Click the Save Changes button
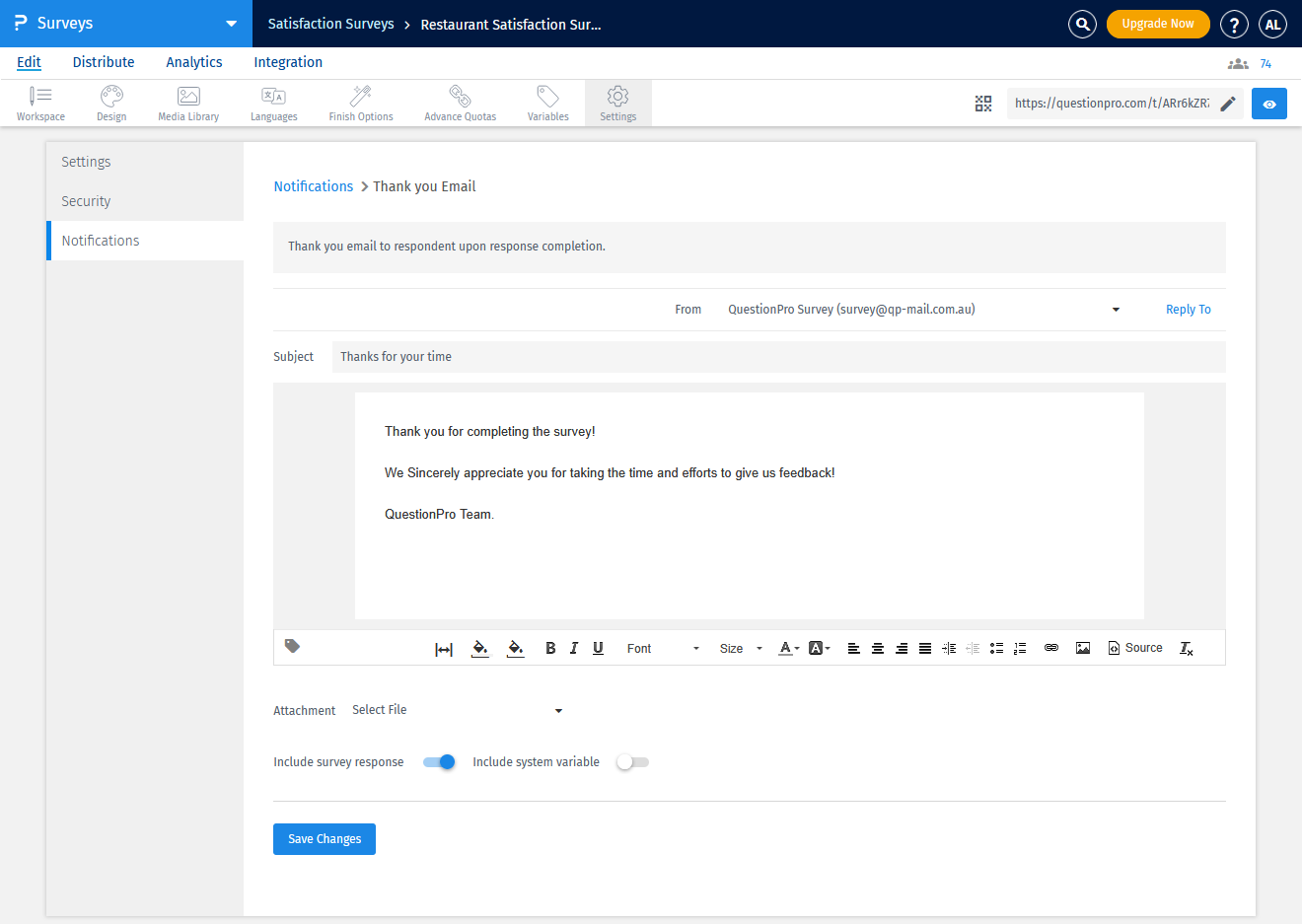1302x924 pixels. pyautogui.click(x=324, y=838)
